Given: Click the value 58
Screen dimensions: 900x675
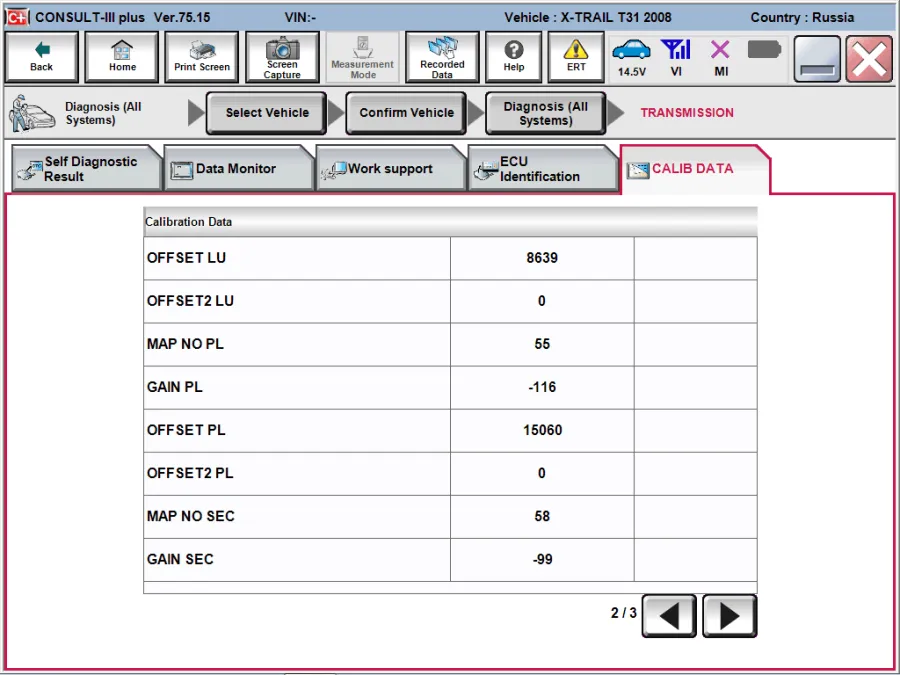Looking at the screenshot, I should [x=542, y=516].
